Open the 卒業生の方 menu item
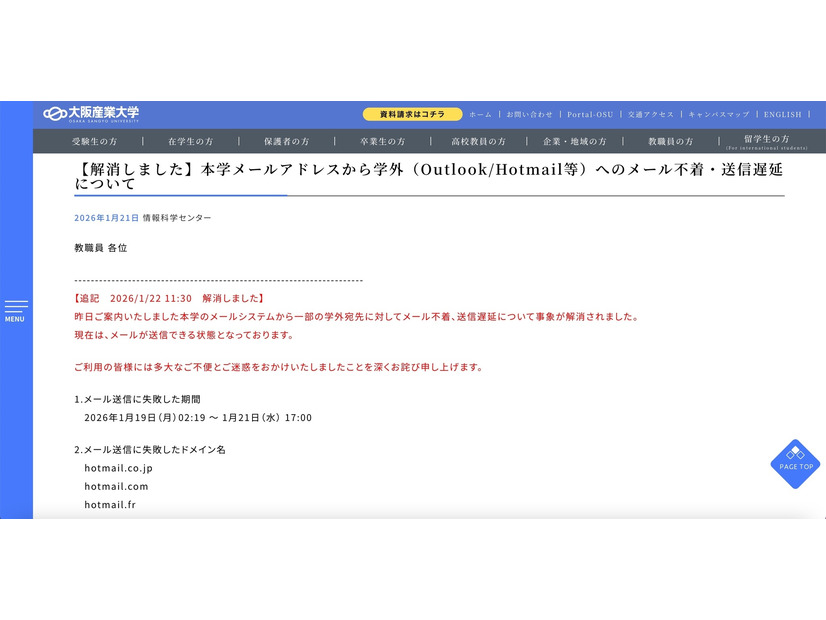 pyautogui.click(x=381, y=141)
